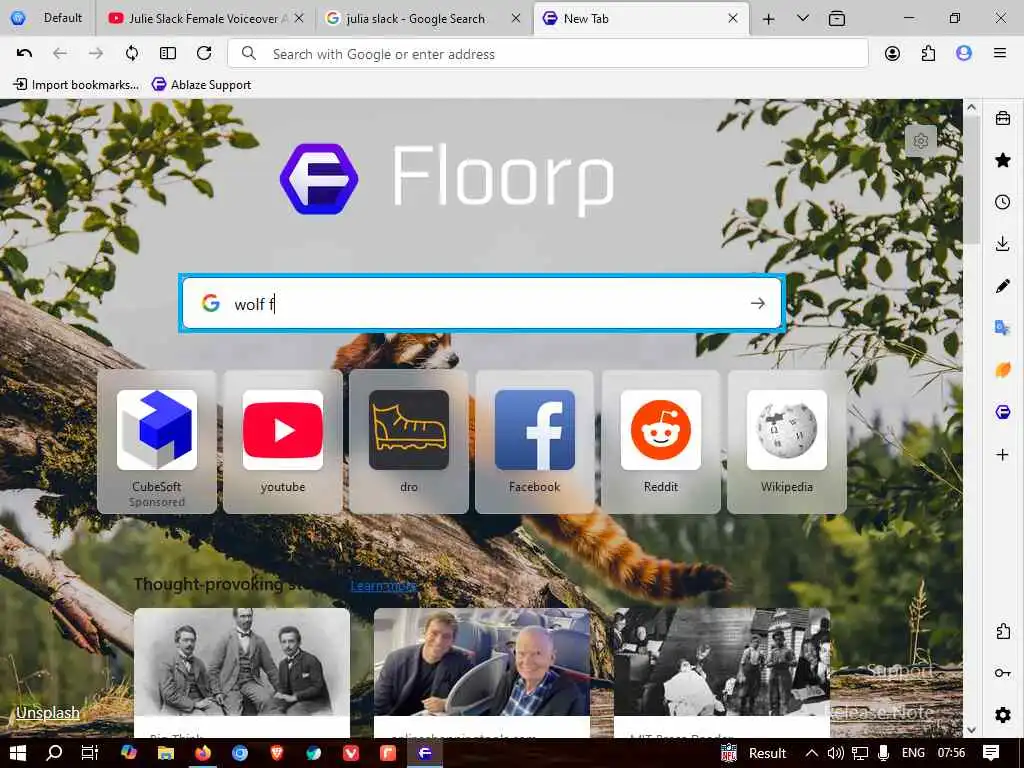This screenshot has width=1024, height=768.
Task: Open the youtube shortcut tile
Action: (283, 442)
